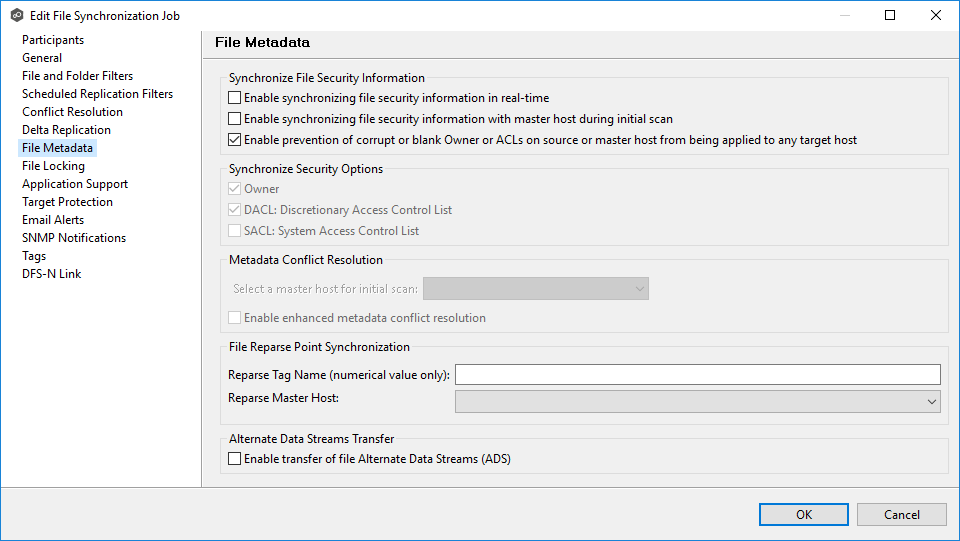Go to Application Support
The height and width of the screenshot is (541, 960).
[x=75, y=184]
